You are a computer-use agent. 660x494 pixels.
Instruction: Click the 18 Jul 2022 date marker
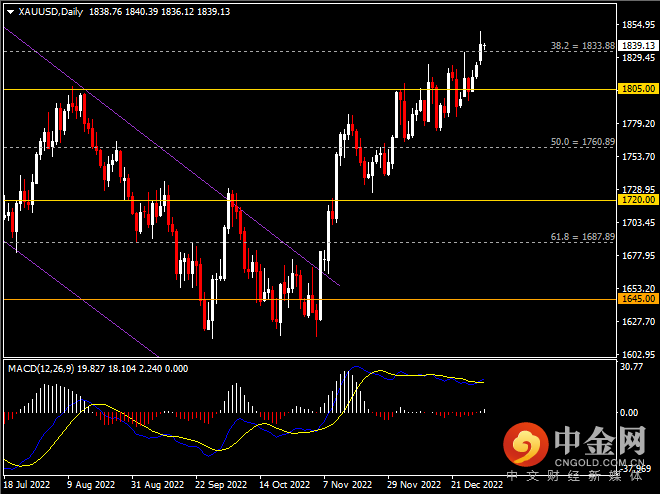coord(27,485)
